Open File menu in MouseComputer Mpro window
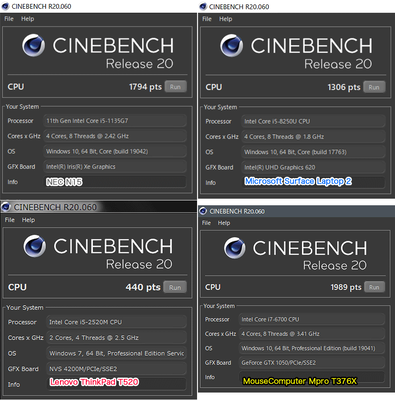The width and height of the screenshot is (395, 400). [x=206, y=223]
